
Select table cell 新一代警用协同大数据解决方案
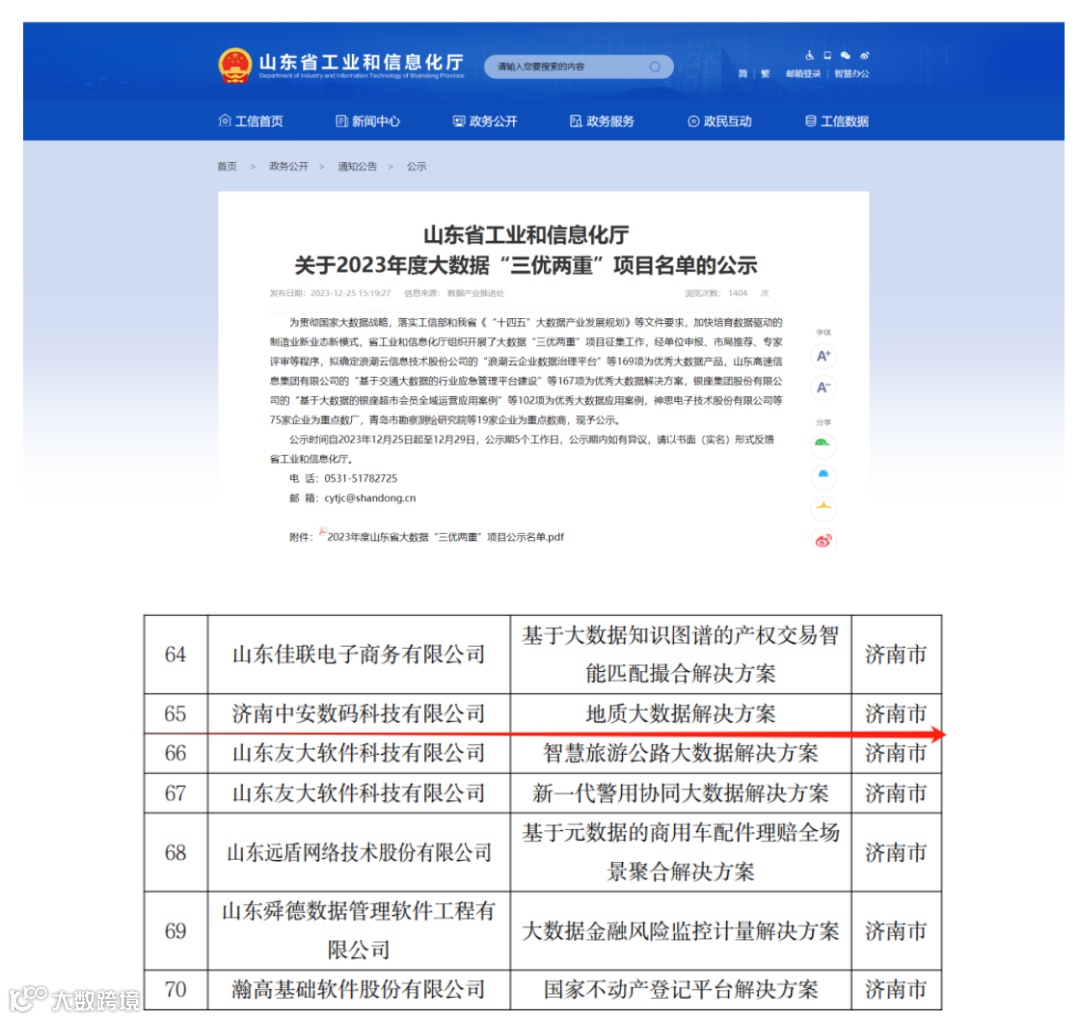click(681, 793)
